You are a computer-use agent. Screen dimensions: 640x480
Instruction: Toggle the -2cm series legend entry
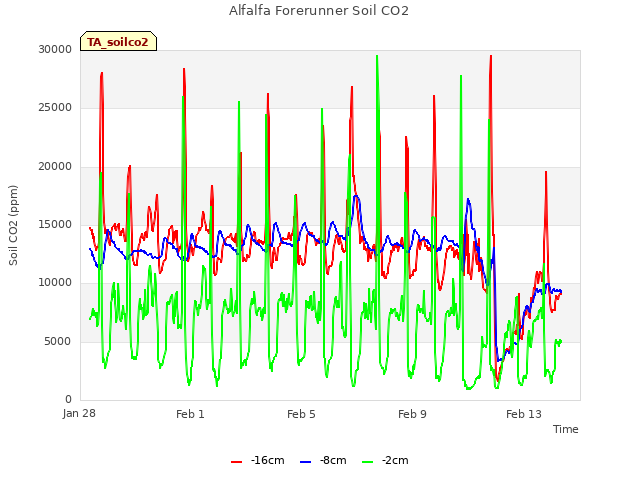pyautogui.click(x=385, y=460)
